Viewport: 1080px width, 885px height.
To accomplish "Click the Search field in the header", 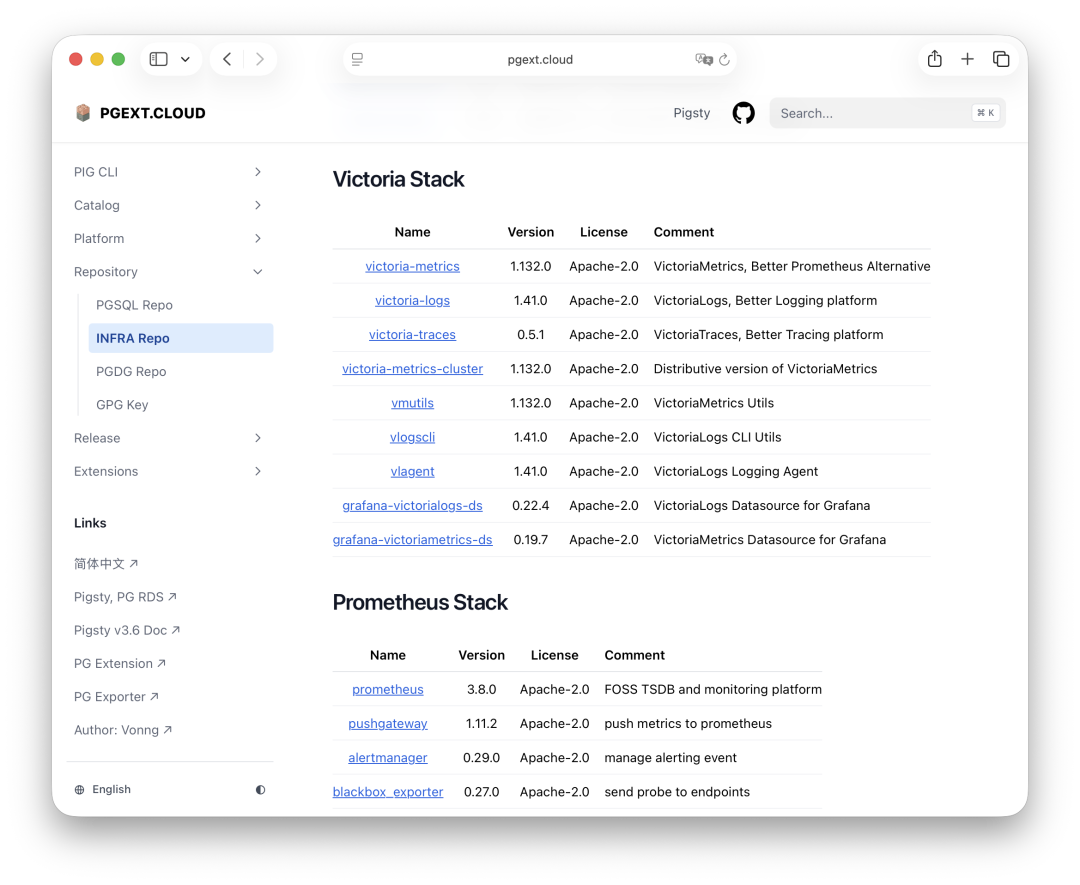I will [x=880, y=113].
